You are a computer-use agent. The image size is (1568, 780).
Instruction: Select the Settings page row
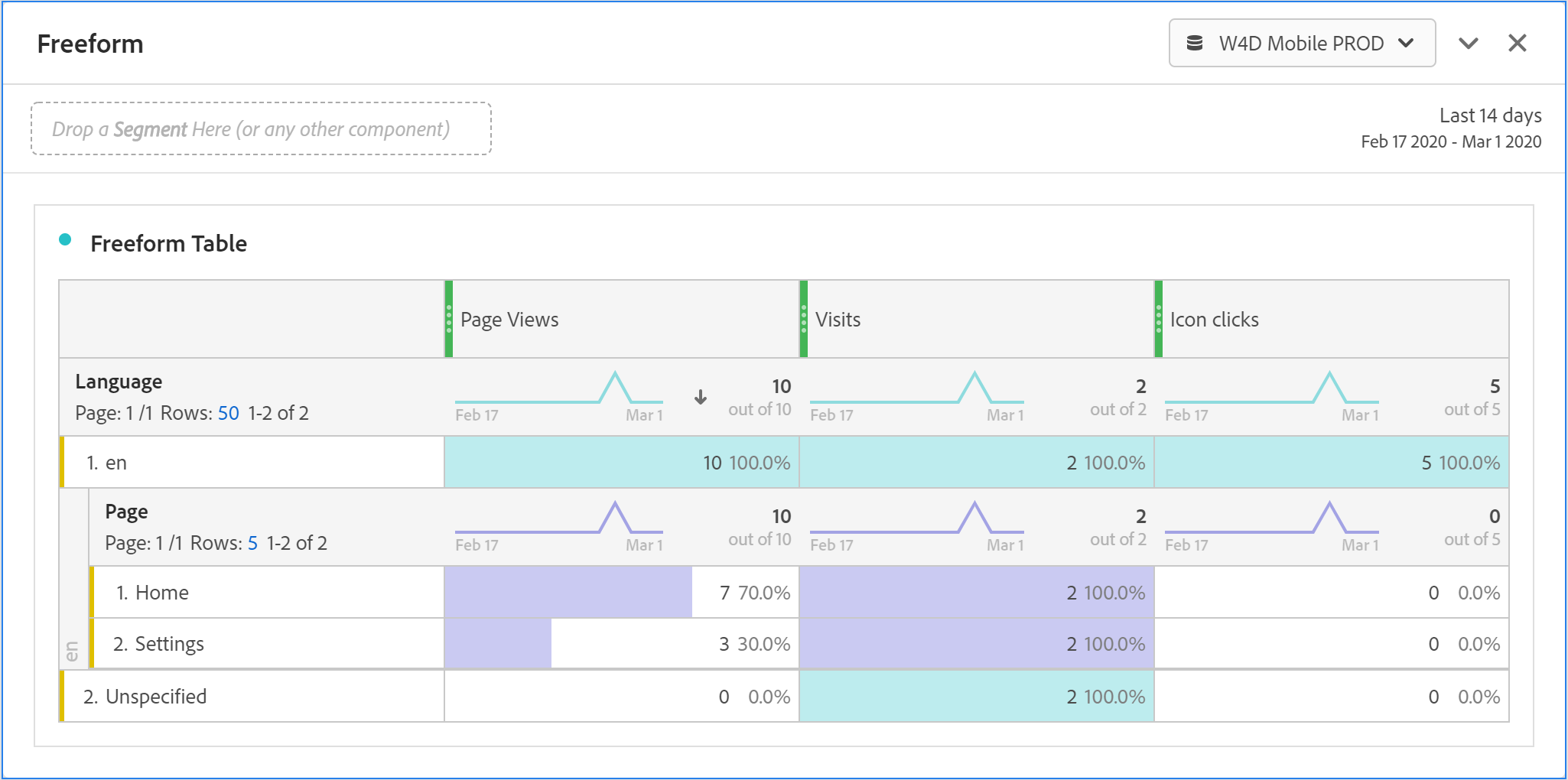tap(169, 645)
